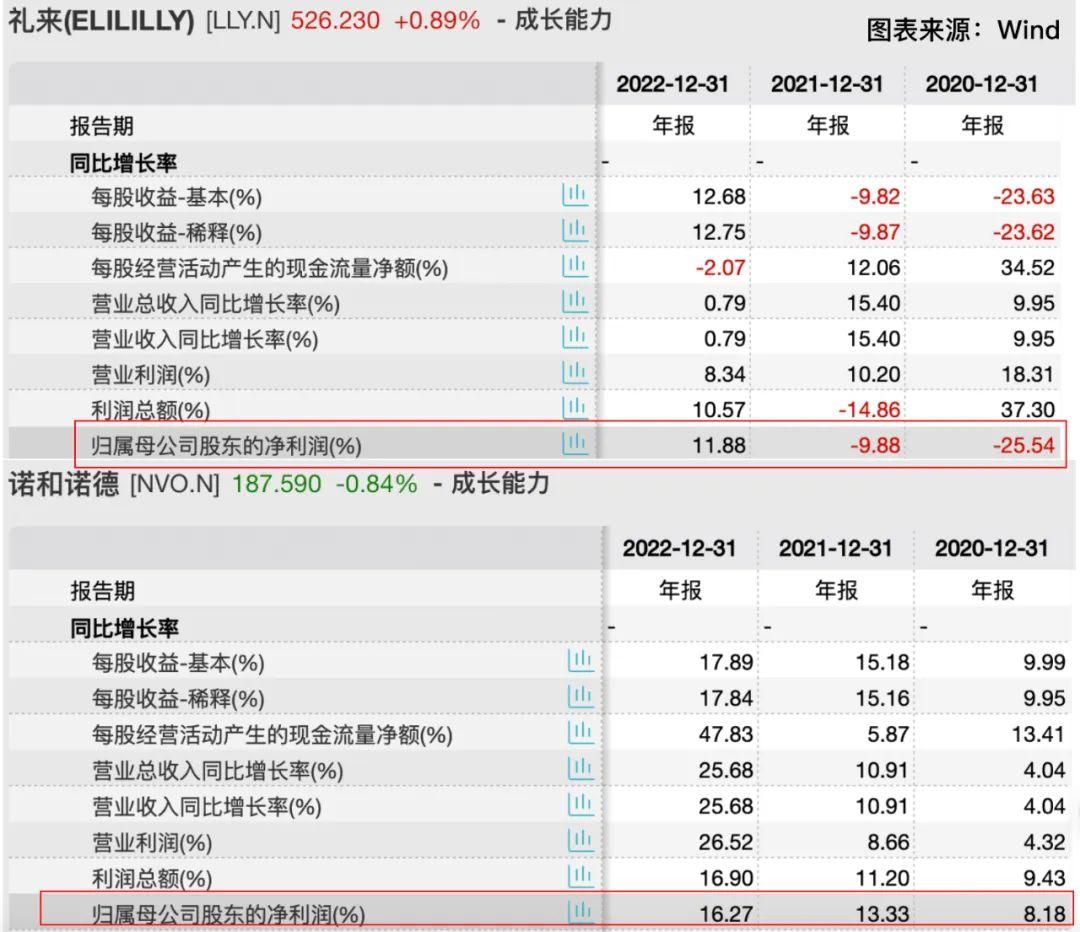Click value -23.63 in Eli Lilly table
The image size is (1080, 932).
point(1024,197)
